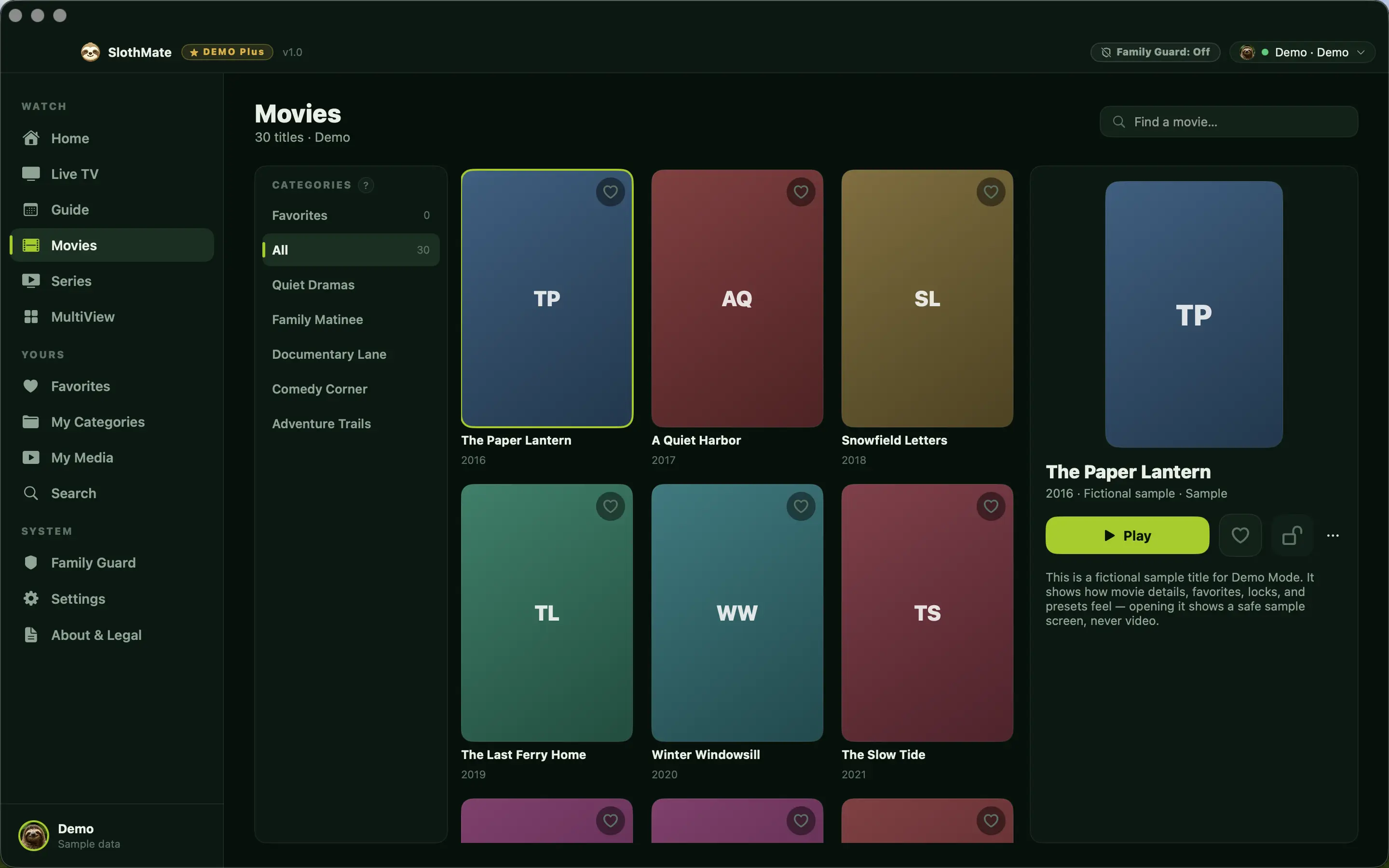Click the Categories help question mark icon
Viewport: 1389px width, 868px height.
[366, 185]
